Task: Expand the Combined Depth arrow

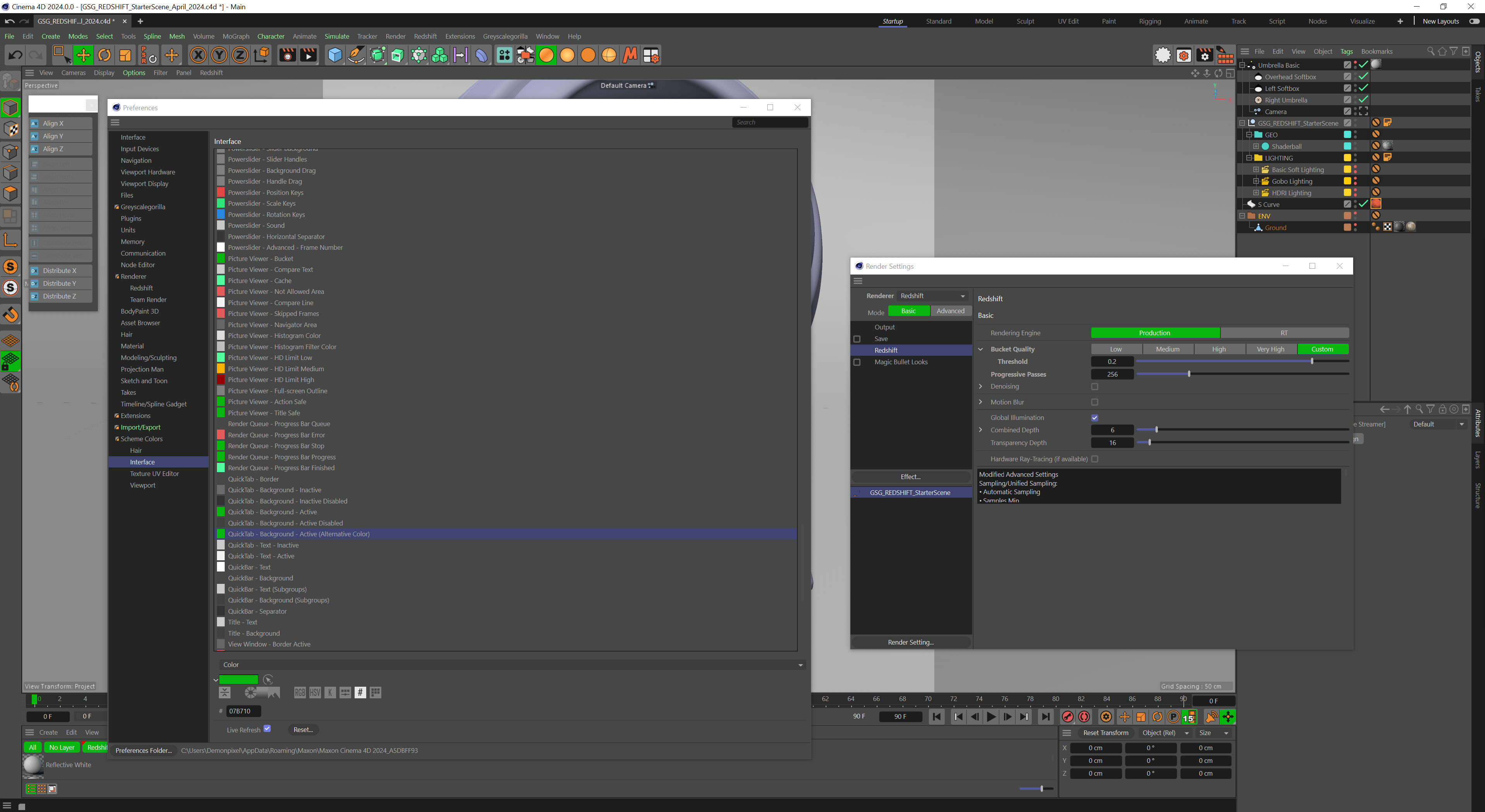Action: 981,430
